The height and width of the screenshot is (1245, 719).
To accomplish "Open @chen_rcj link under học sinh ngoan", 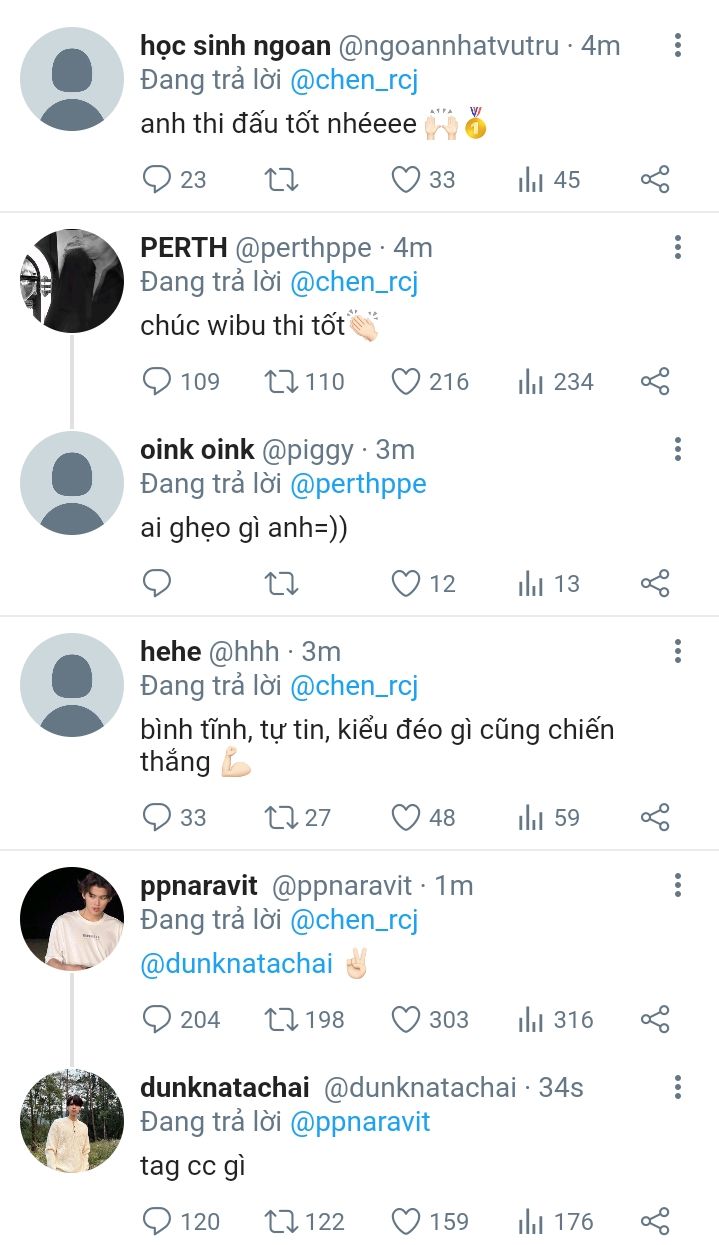I will (x=354, y=80).
